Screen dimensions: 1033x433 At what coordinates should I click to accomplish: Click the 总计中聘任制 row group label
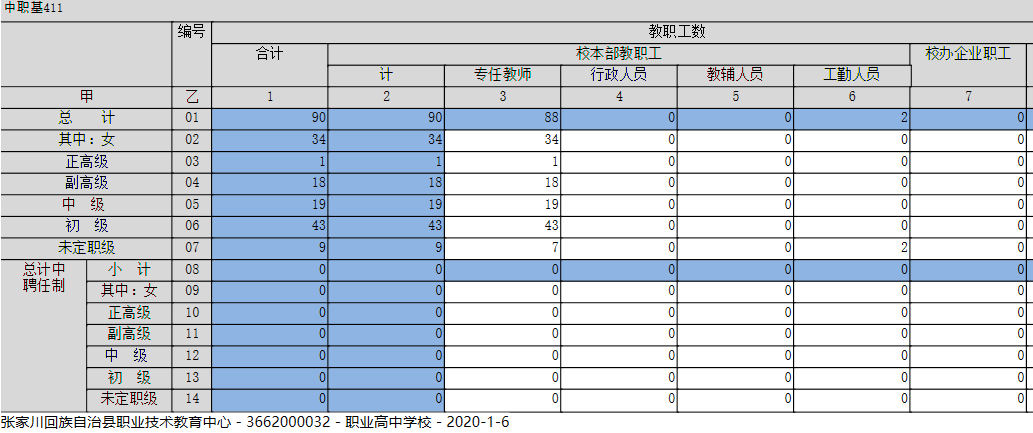(x=43, y=277)
